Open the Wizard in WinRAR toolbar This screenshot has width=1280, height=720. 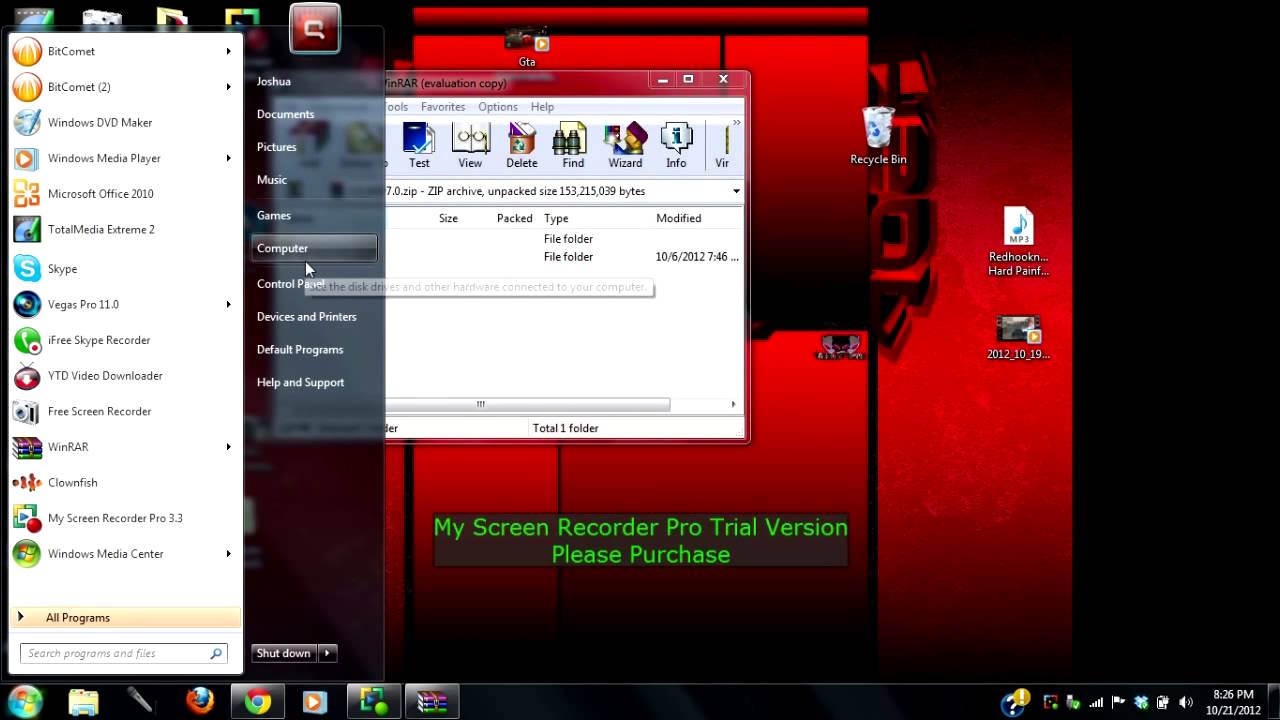(x=625, y=145)
